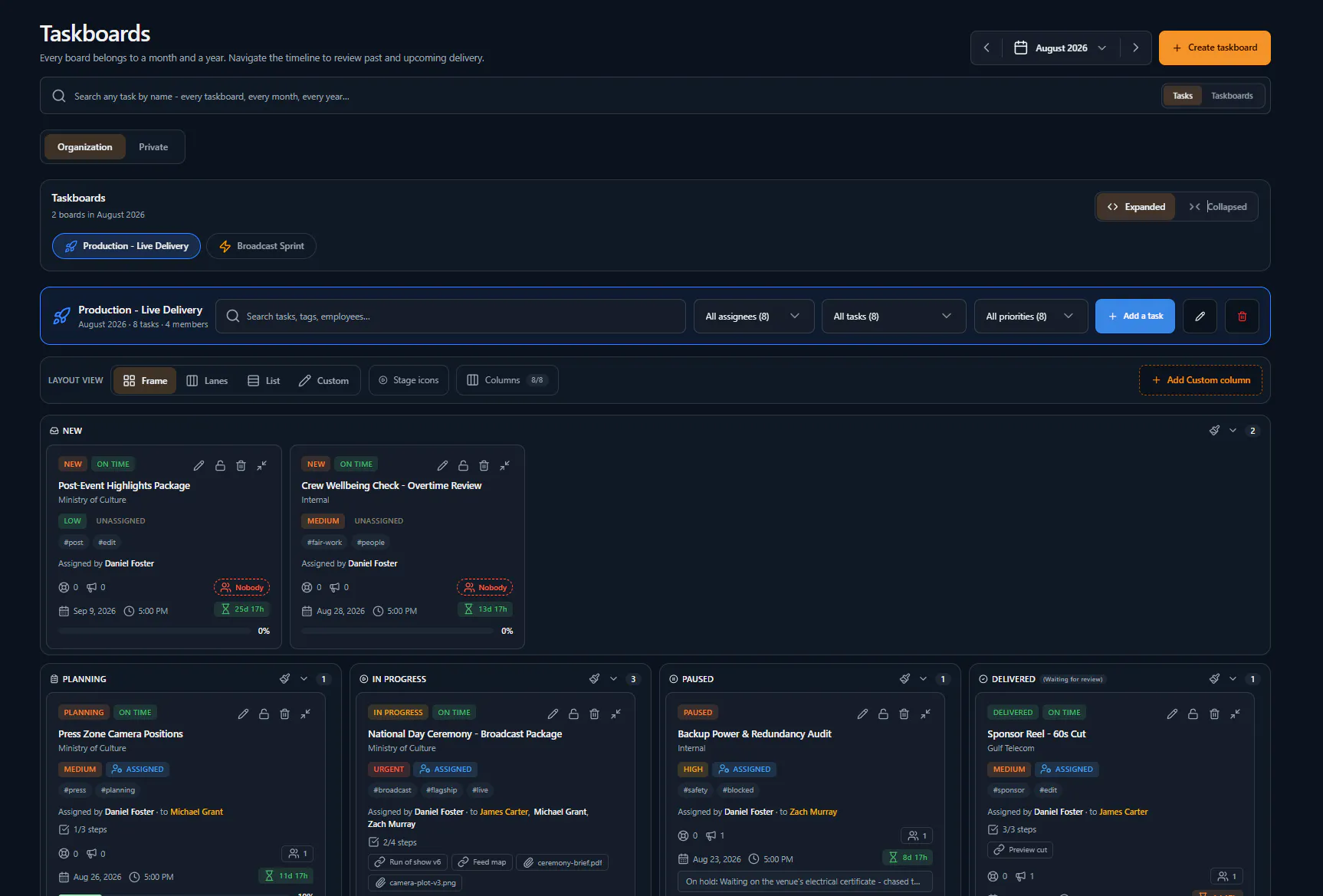Select the Lanes layout view
This screenshot has width=1323, height=896.
click(207, 381)
